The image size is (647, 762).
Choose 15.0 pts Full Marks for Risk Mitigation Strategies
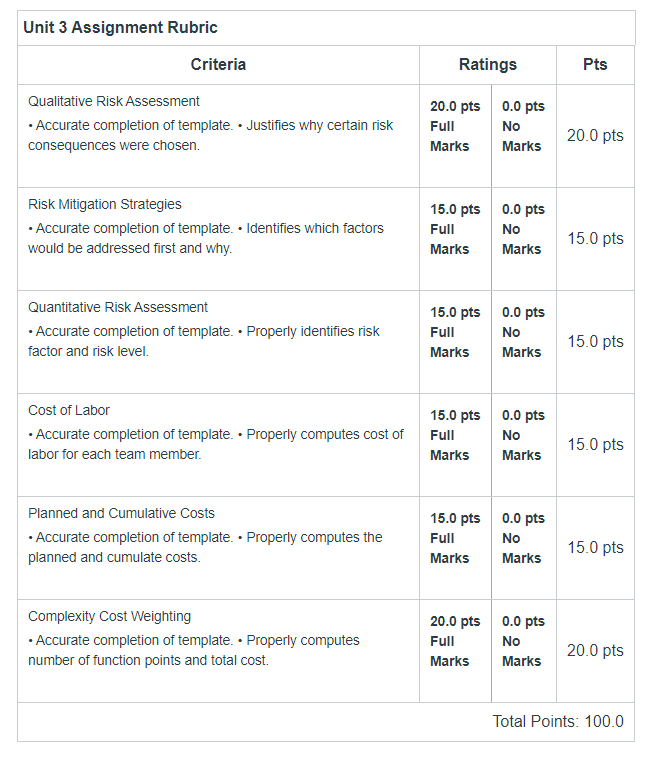pyautogui.click(x=455, y=239)
